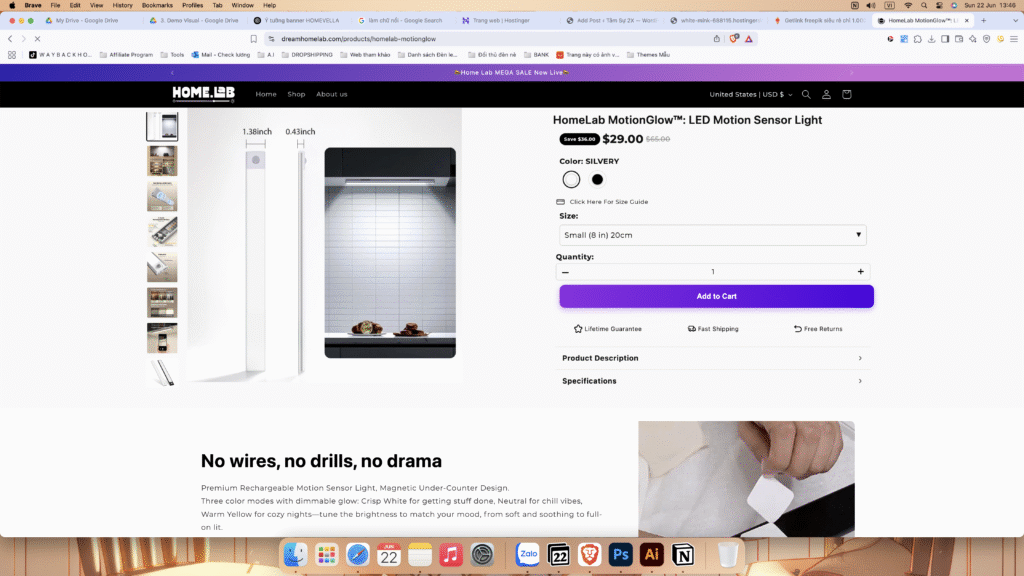
Task: Go back with the browser back arrow
Action: click(10, 39)
